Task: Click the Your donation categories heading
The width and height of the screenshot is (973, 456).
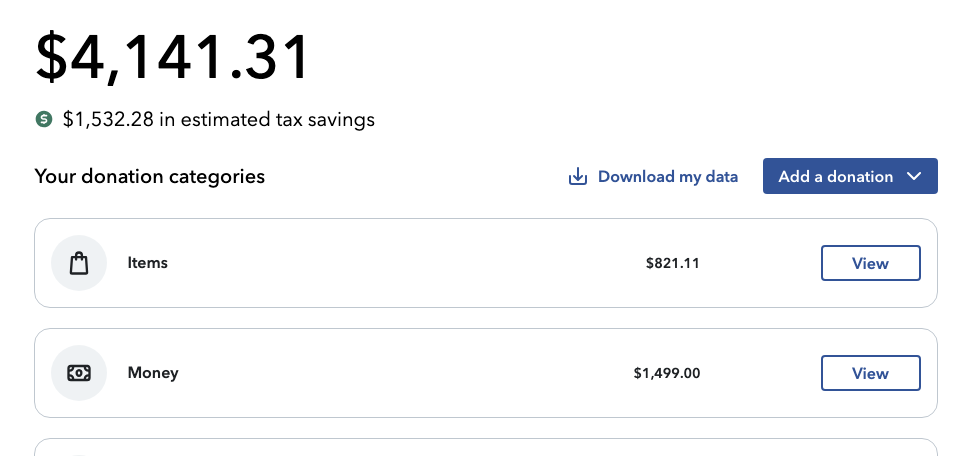Action: point(150,177)
